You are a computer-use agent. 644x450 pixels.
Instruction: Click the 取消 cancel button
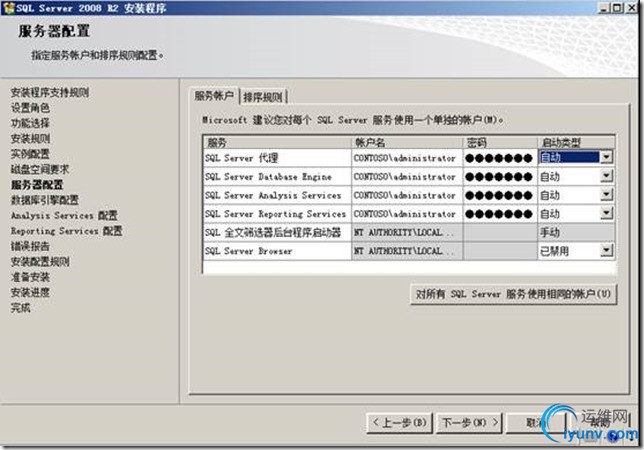pyautogui.click(x=536, y=422)
